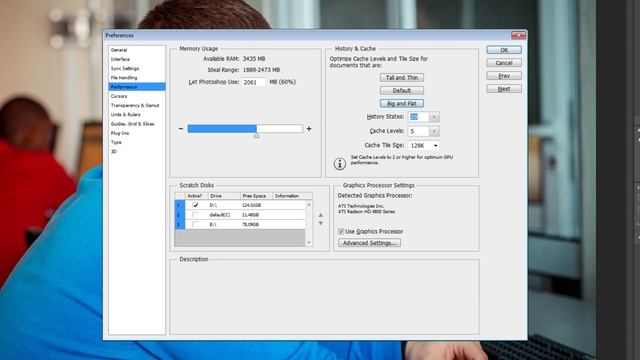The image size is (640, 360).
Task: Open Sync Settings in the sidebar
Action: (x=125, y=69)
